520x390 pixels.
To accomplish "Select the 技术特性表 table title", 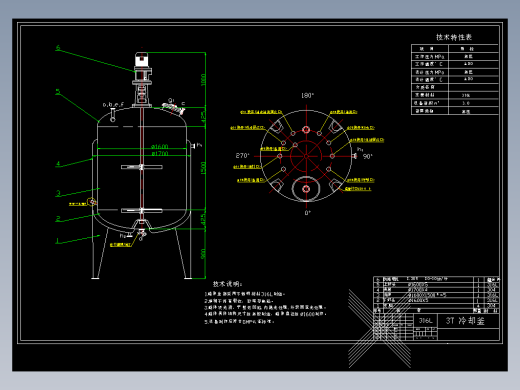I will (x=454, y=37).
